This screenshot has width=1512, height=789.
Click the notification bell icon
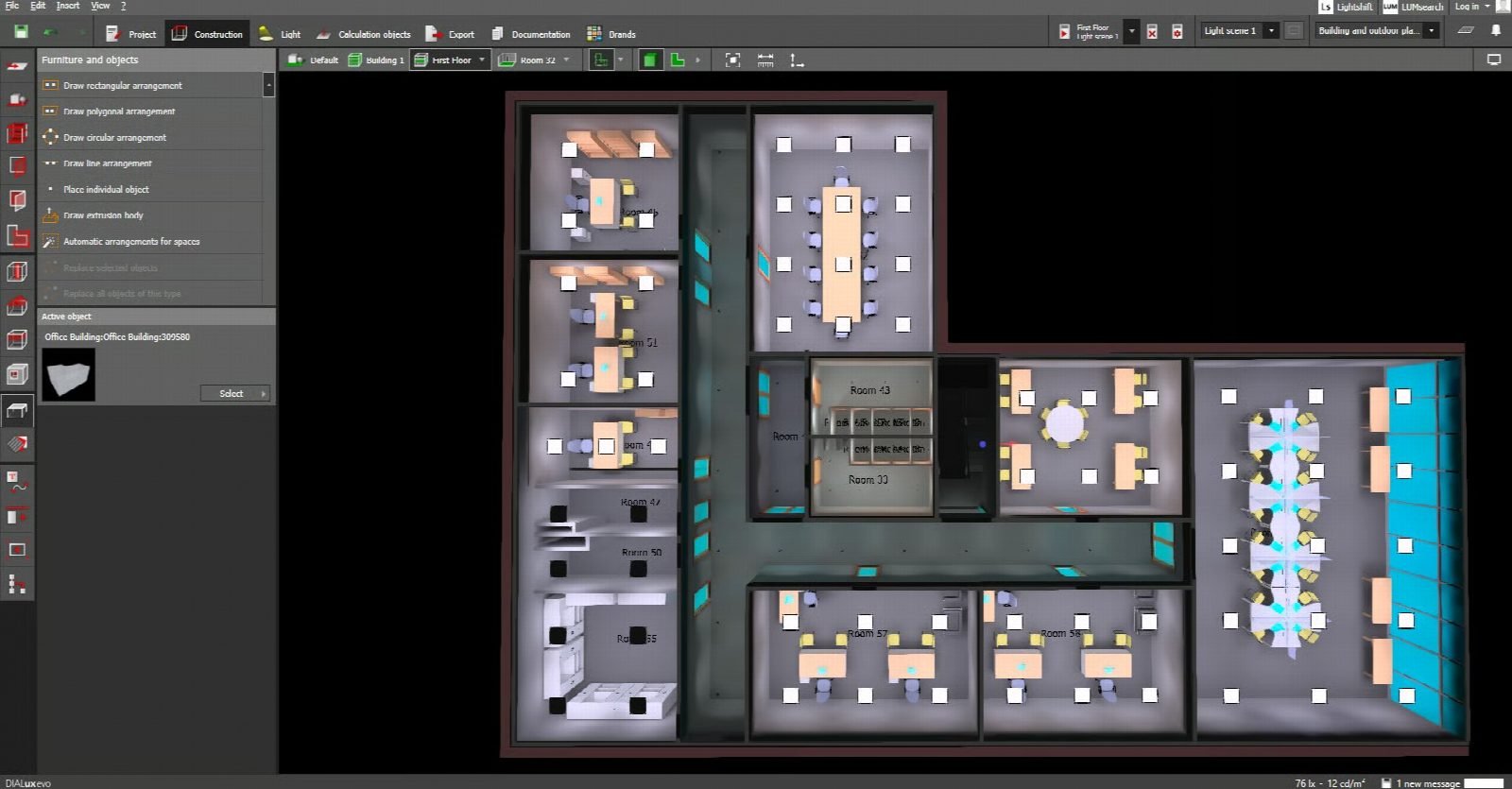[1496, 30]
